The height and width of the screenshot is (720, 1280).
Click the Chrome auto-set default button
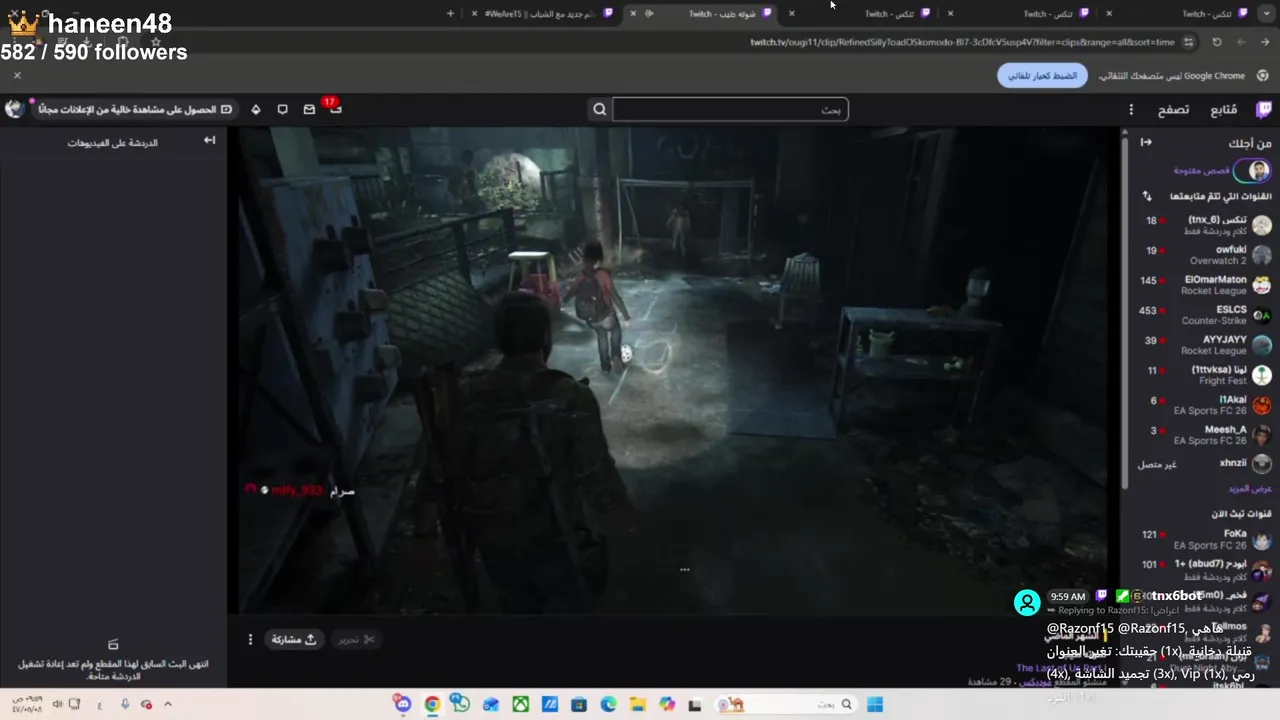tap(1042, 75)
